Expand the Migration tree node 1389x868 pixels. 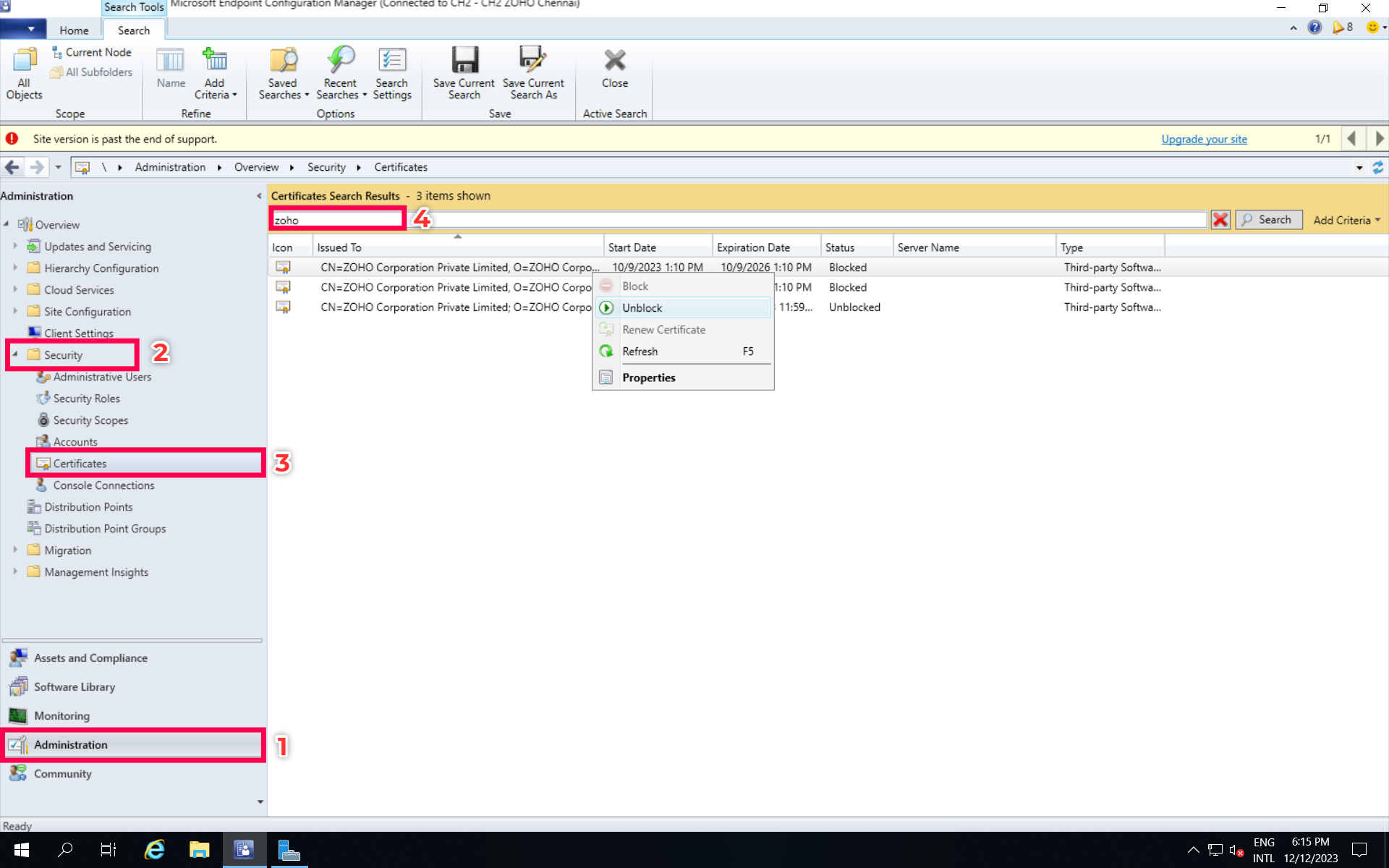click(x=14, y=550)
